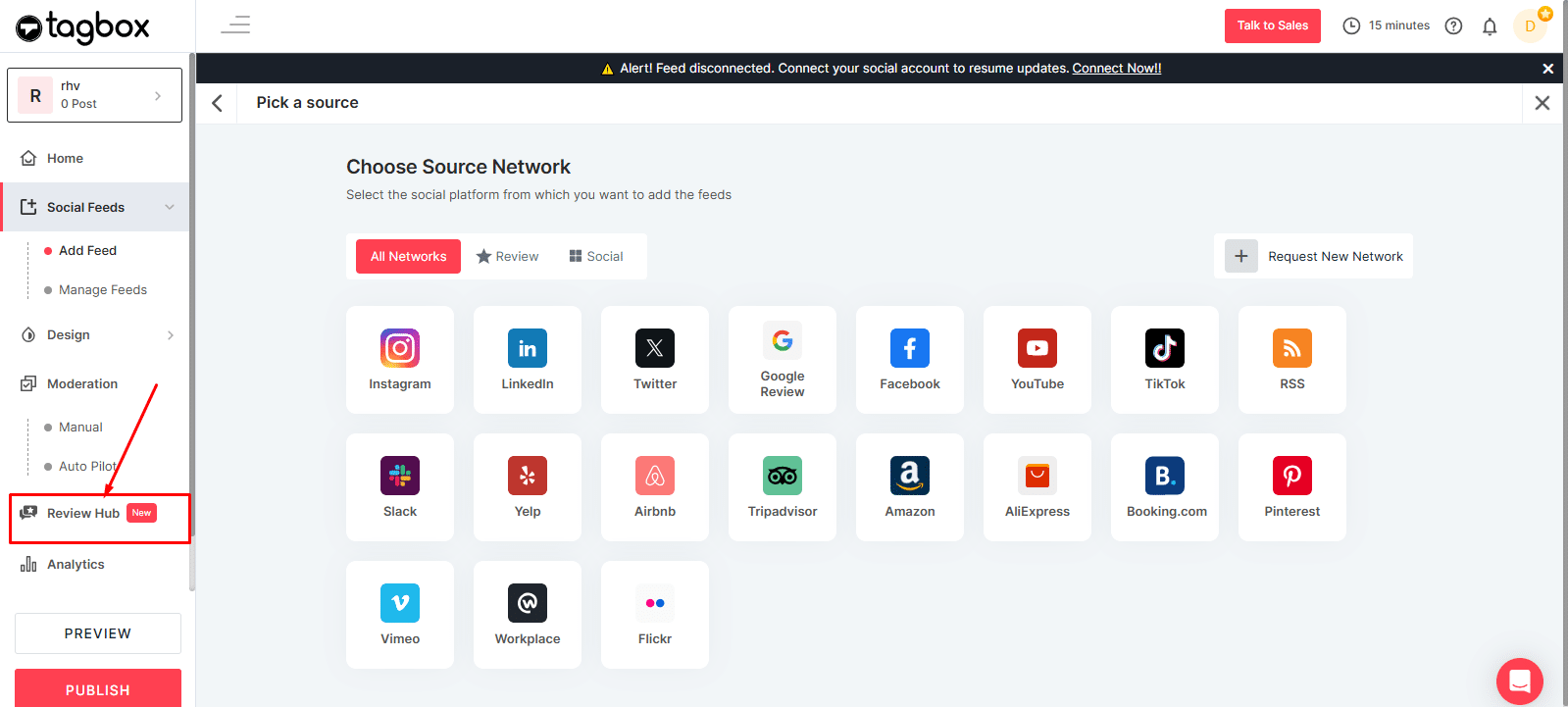Expand the Design section arrow
1568x707 pixels.
[x=170, y=335]
